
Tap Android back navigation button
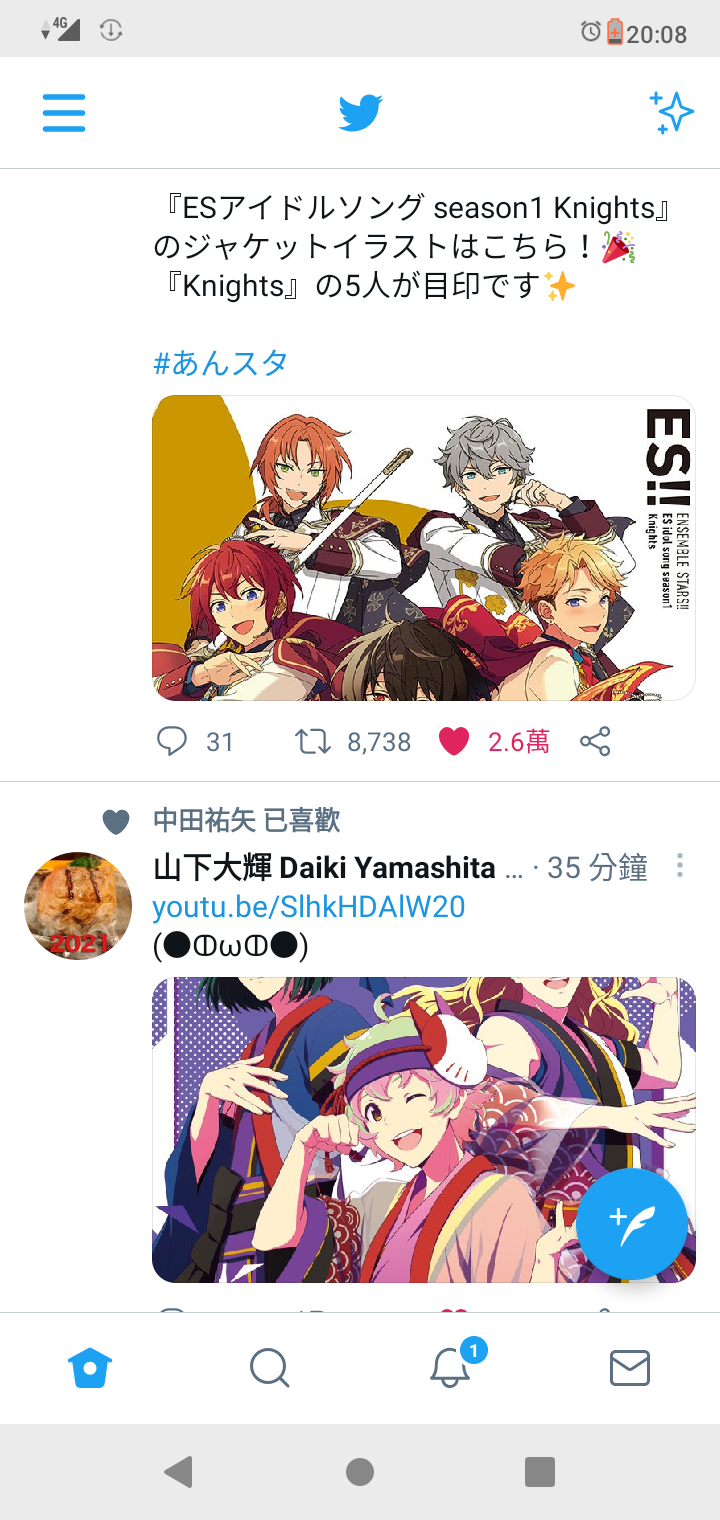(178, 1471)
